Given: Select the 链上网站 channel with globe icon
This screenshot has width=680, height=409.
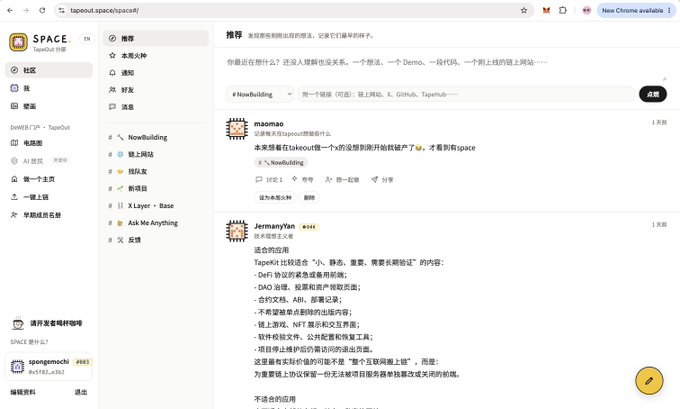Looking at the screenshot, I should tap(155, 154).
